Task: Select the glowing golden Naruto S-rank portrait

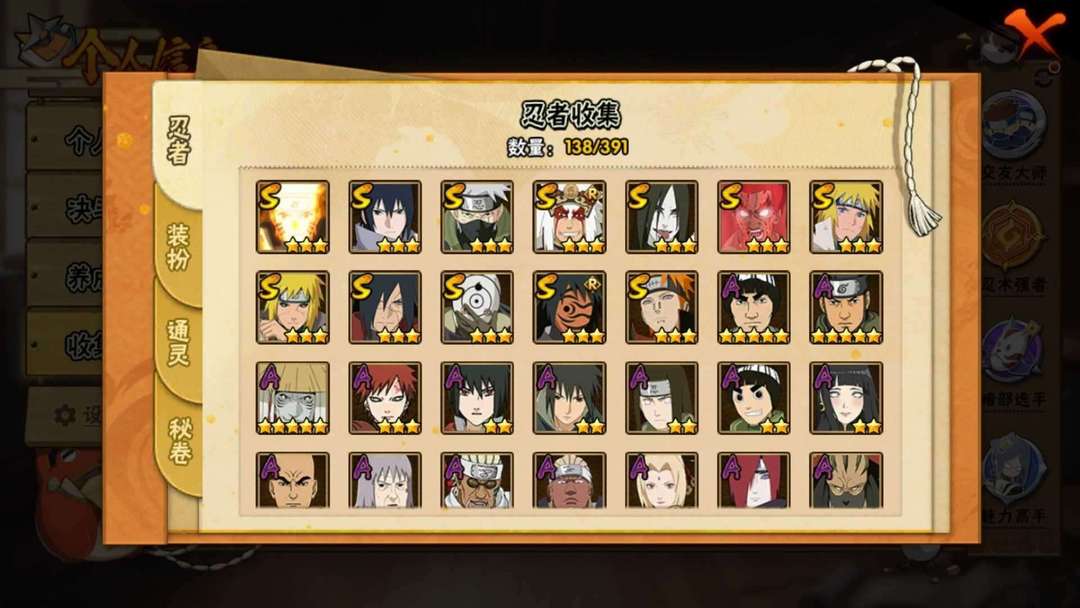Action: pyautogui.click(x=293, y=217)
